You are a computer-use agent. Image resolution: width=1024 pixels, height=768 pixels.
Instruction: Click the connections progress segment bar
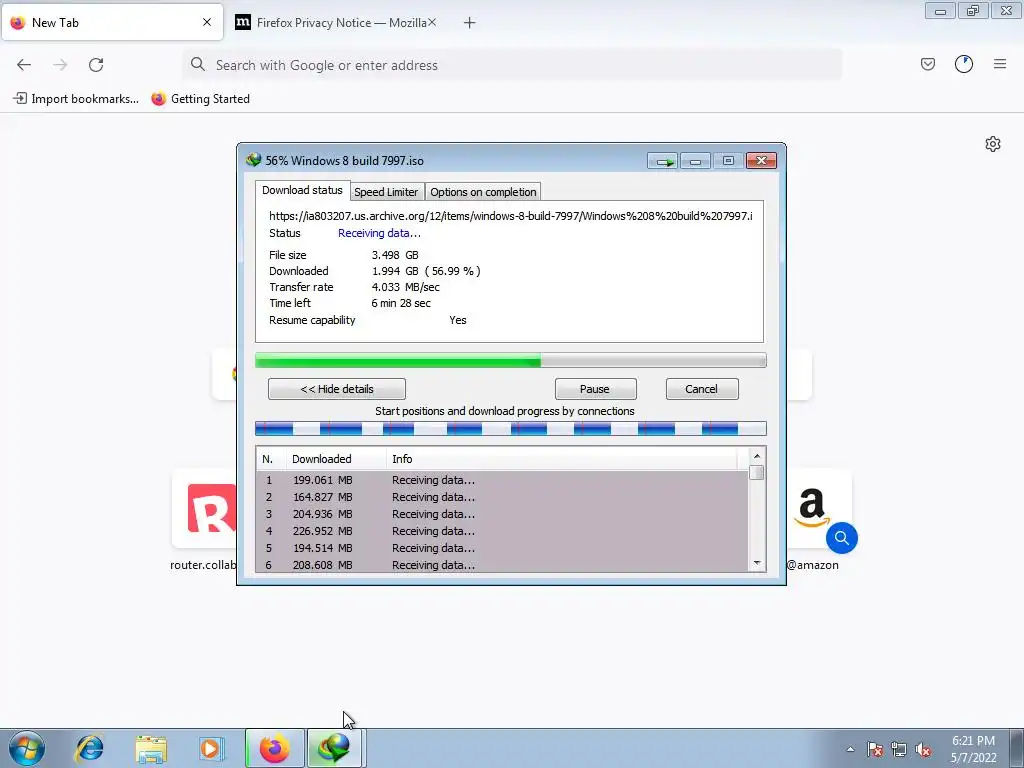click(510, 428)
